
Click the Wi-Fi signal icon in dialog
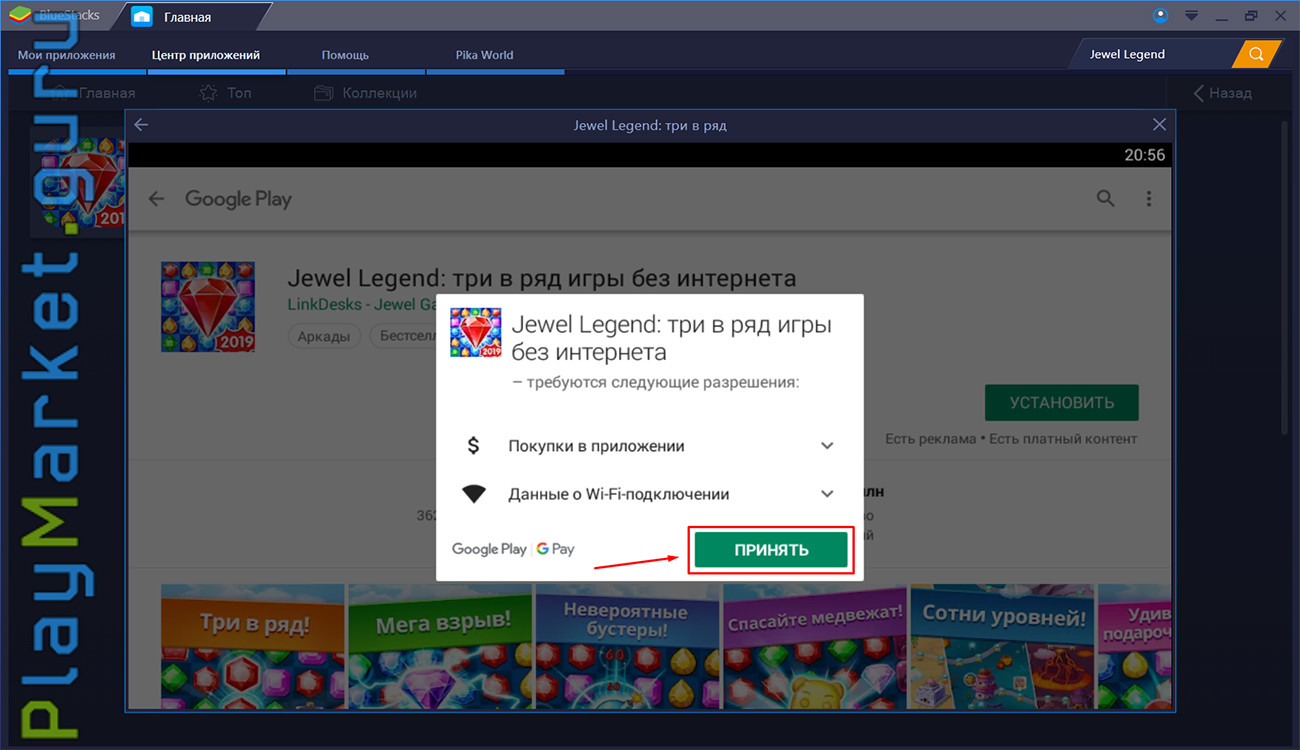click(474, 494)
